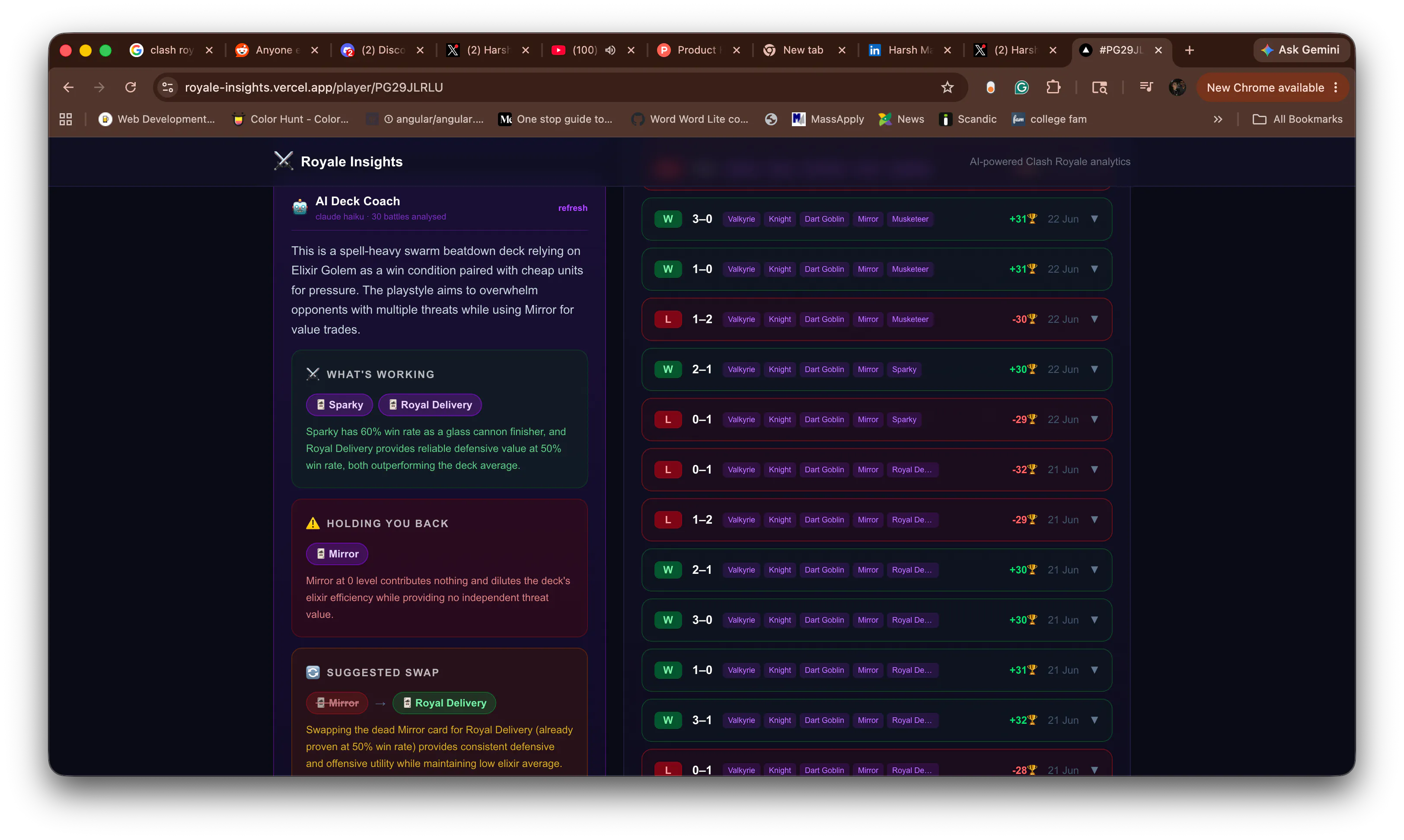The height and width of the screenshot is (840, 1404).
Task: Open a new tab with the plus button
Action: point(1190,50)
